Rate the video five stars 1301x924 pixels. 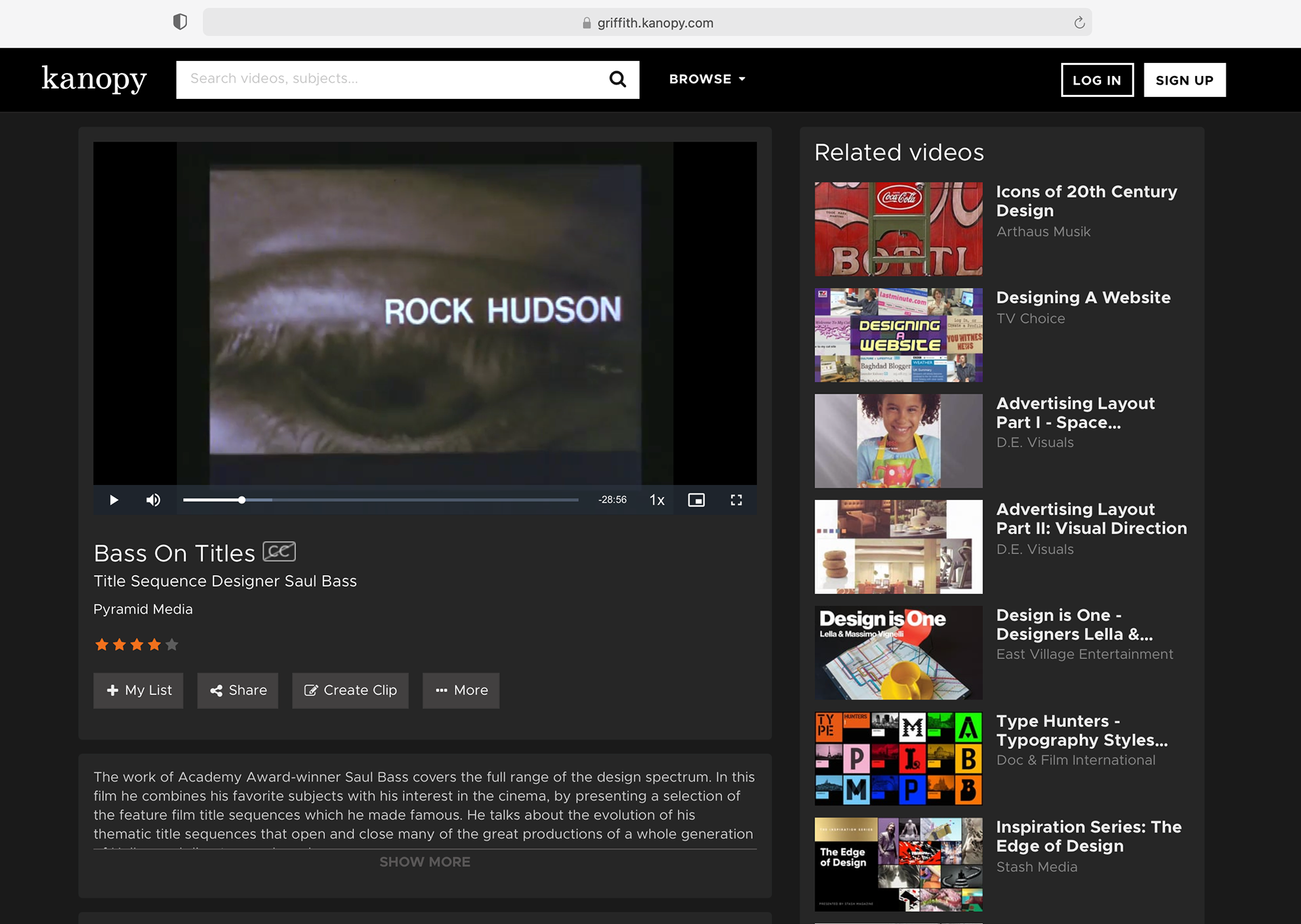(172, 644)
